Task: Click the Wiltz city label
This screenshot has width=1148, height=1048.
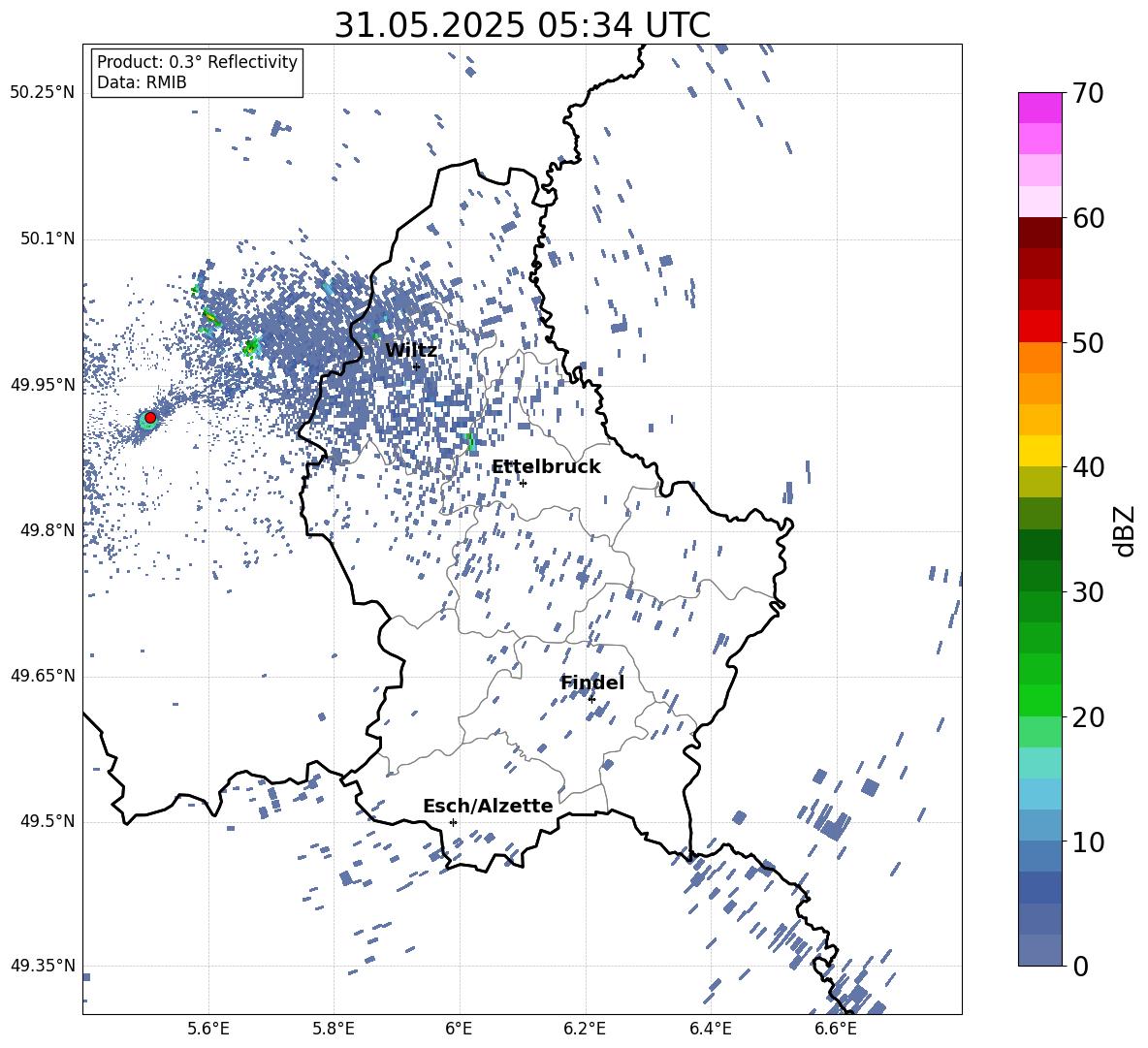Action: 411,350
